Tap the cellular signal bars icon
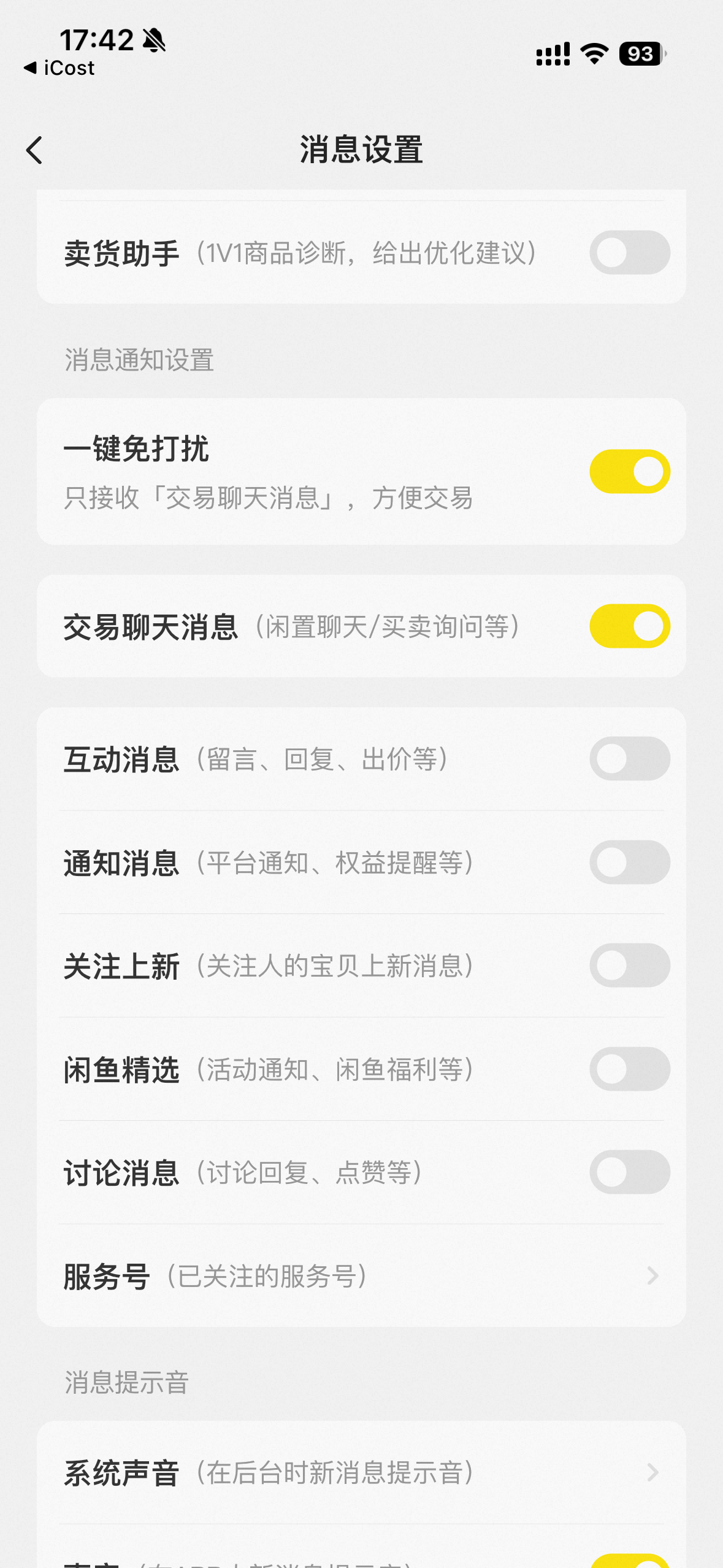 coord(553,54)
